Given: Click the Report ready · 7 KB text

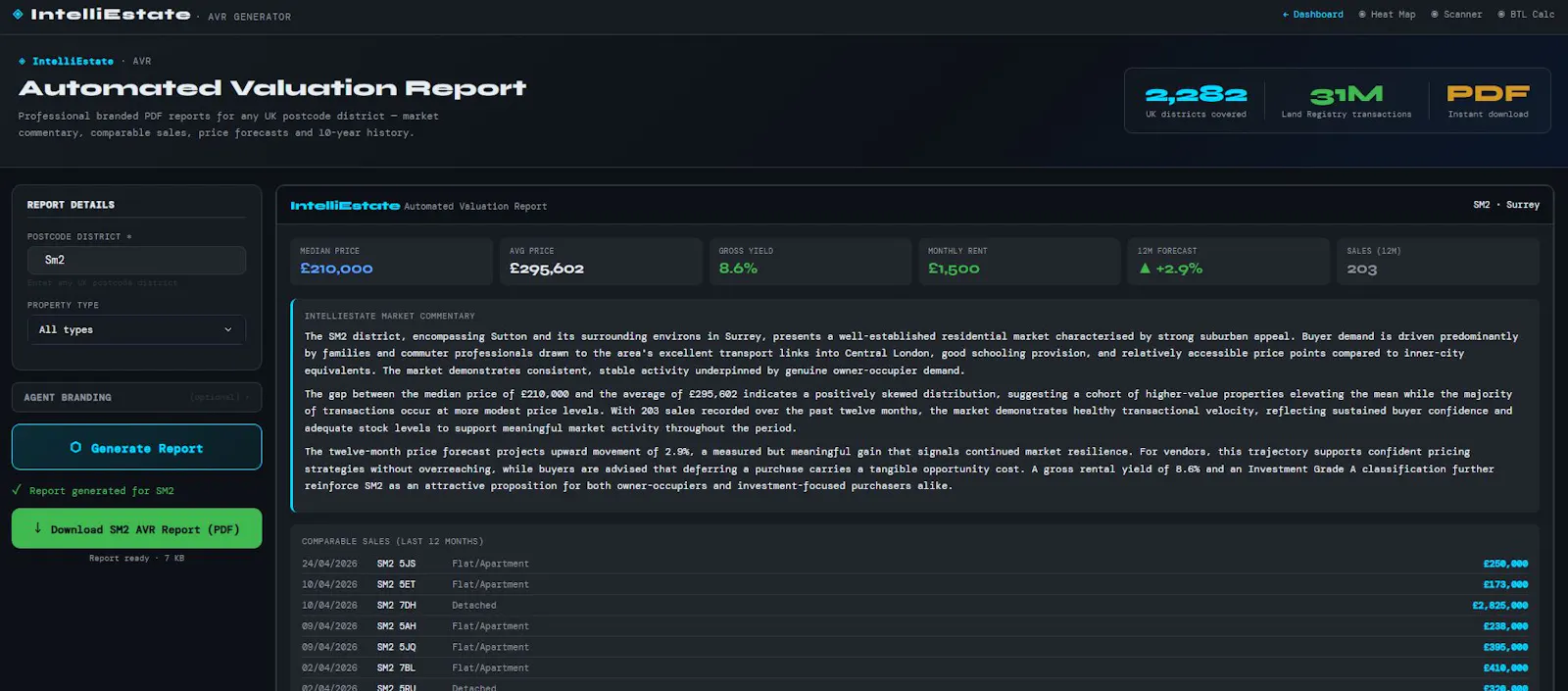Looking at the screenshot, I should pos(136,558).
